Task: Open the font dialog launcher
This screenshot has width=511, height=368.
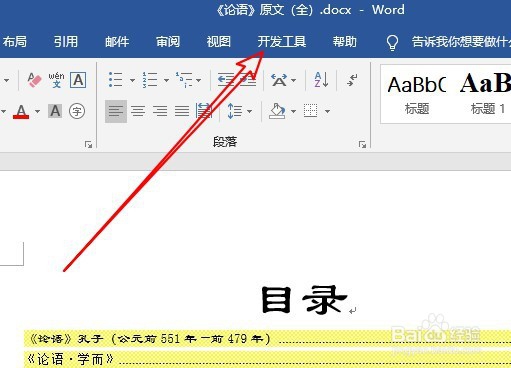Action: (88, 144)
